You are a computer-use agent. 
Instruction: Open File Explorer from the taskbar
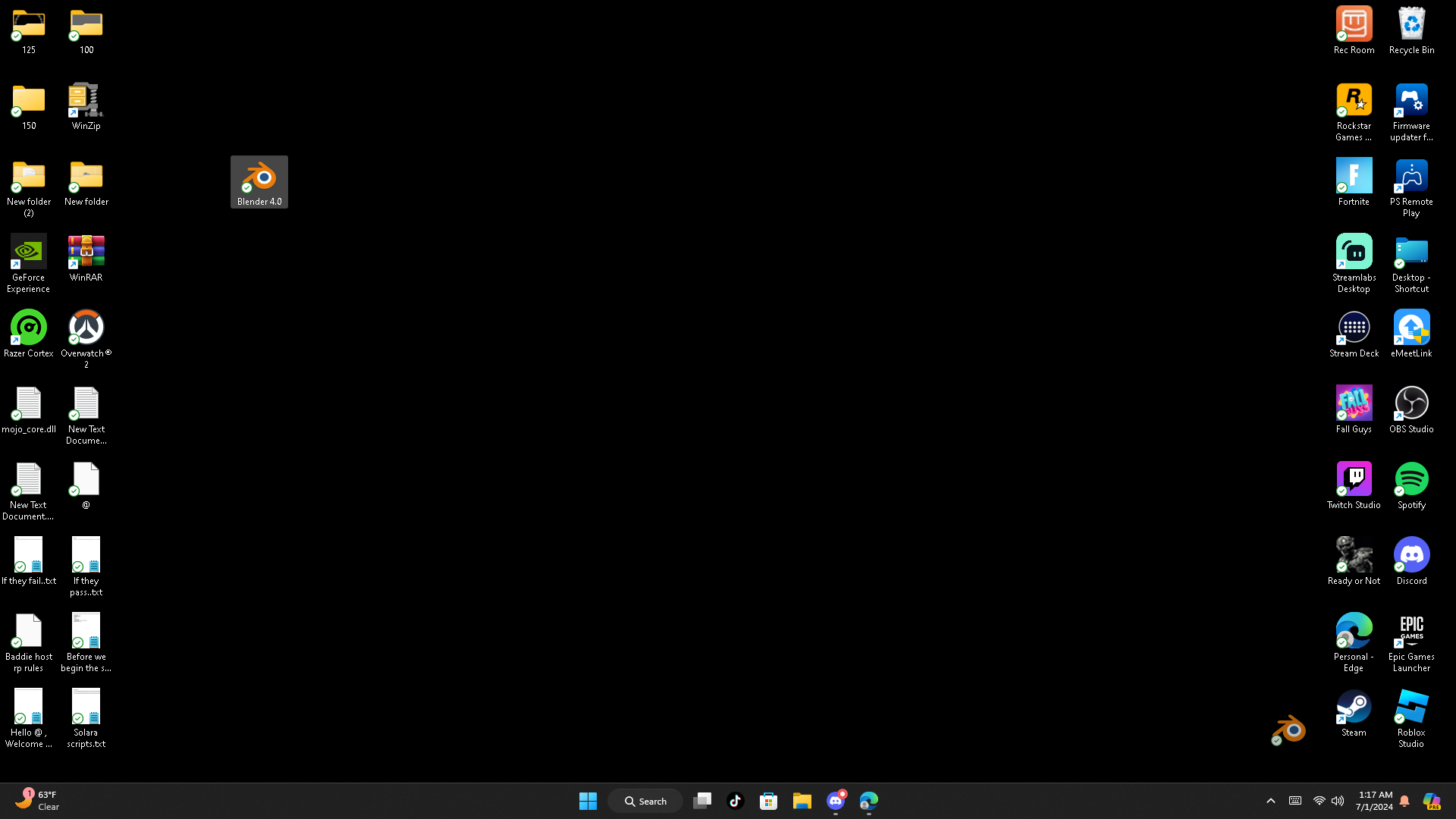[x=802, y=801]
